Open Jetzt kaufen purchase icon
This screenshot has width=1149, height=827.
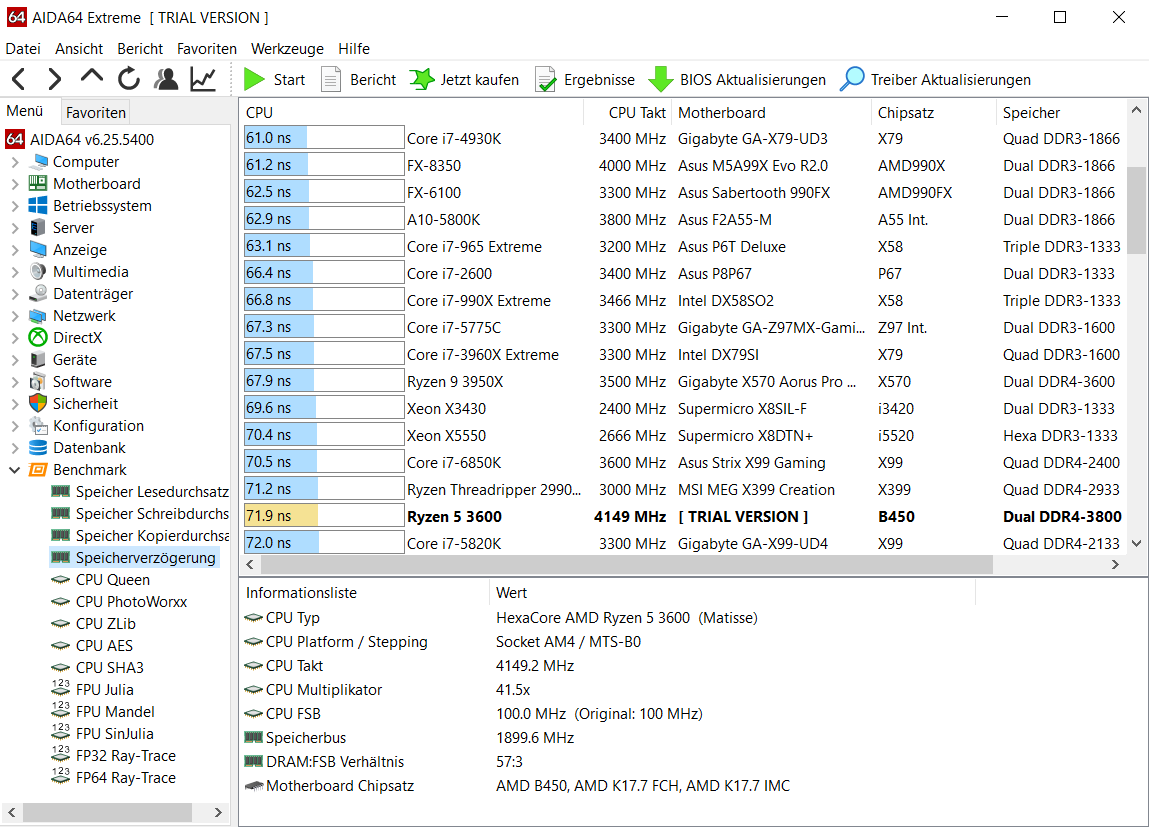point(421,79)
